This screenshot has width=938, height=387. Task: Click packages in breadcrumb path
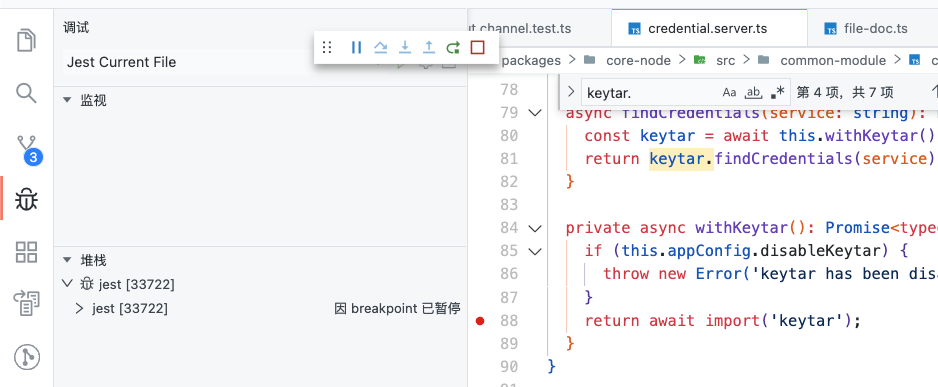532,60
